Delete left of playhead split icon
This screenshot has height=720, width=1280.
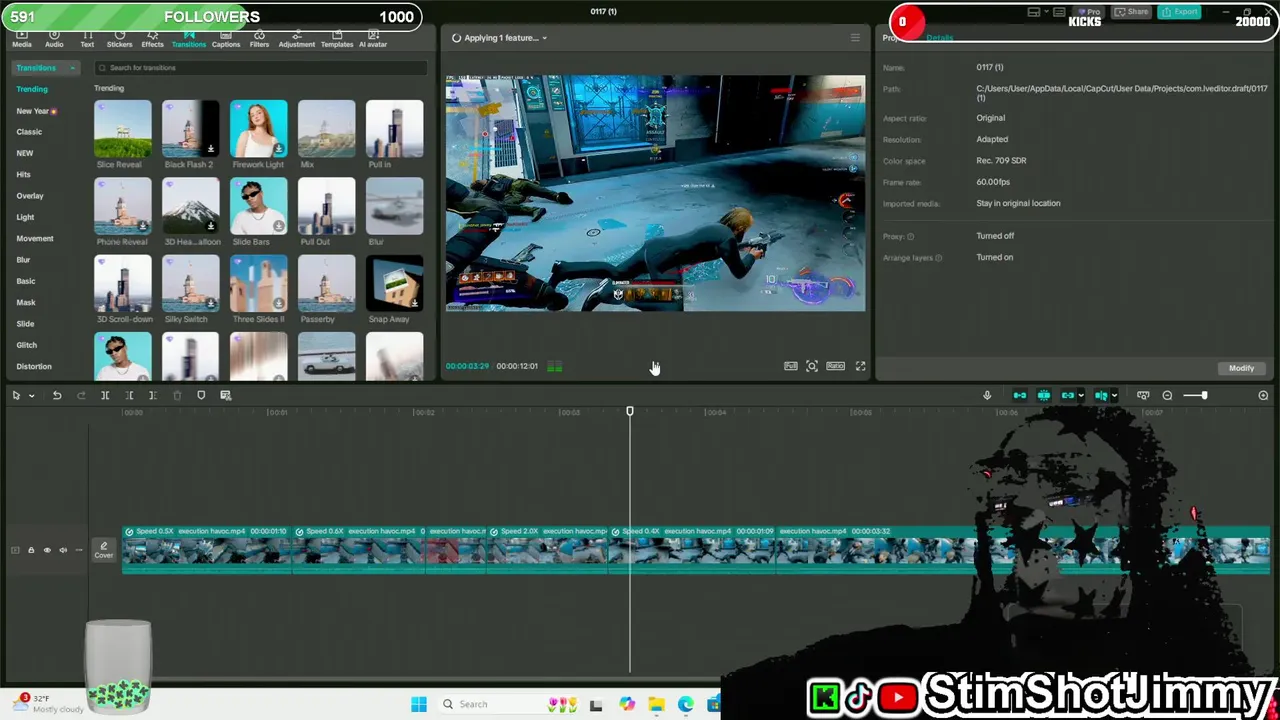tap(129, 396)
